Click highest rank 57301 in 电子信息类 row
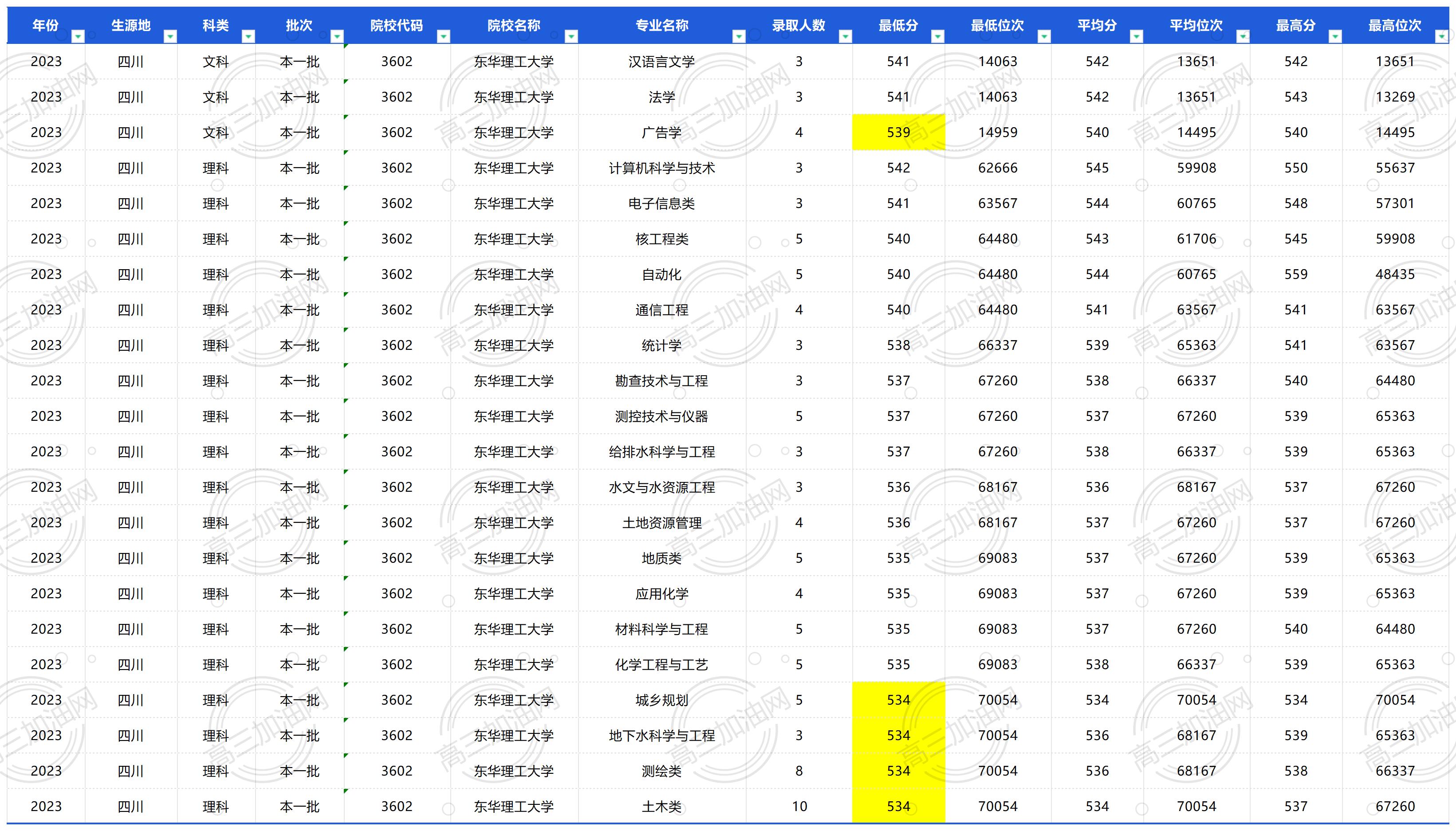This screenshot has width=1456, height=831. (1396, 203)
